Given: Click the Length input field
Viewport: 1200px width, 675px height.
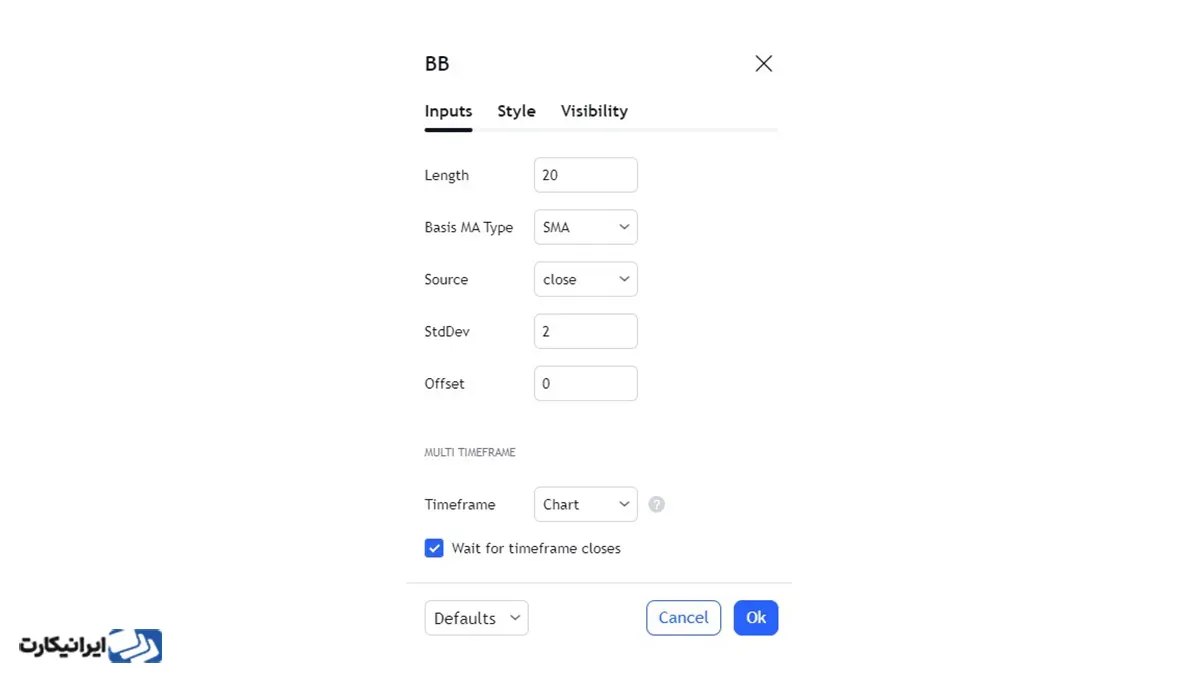Looking at the screenshot, I should pyautogui.click(x=585, y=175).
